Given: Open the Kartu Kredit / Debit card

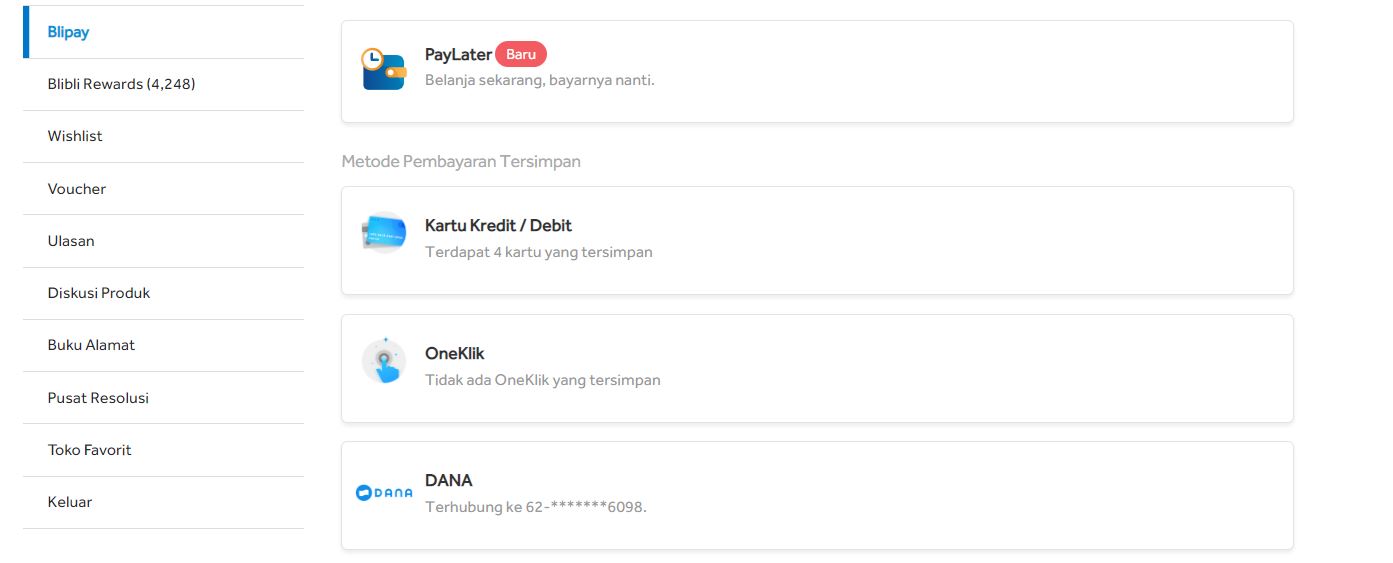Looking at the screenshot, I should tap(817, 240).
